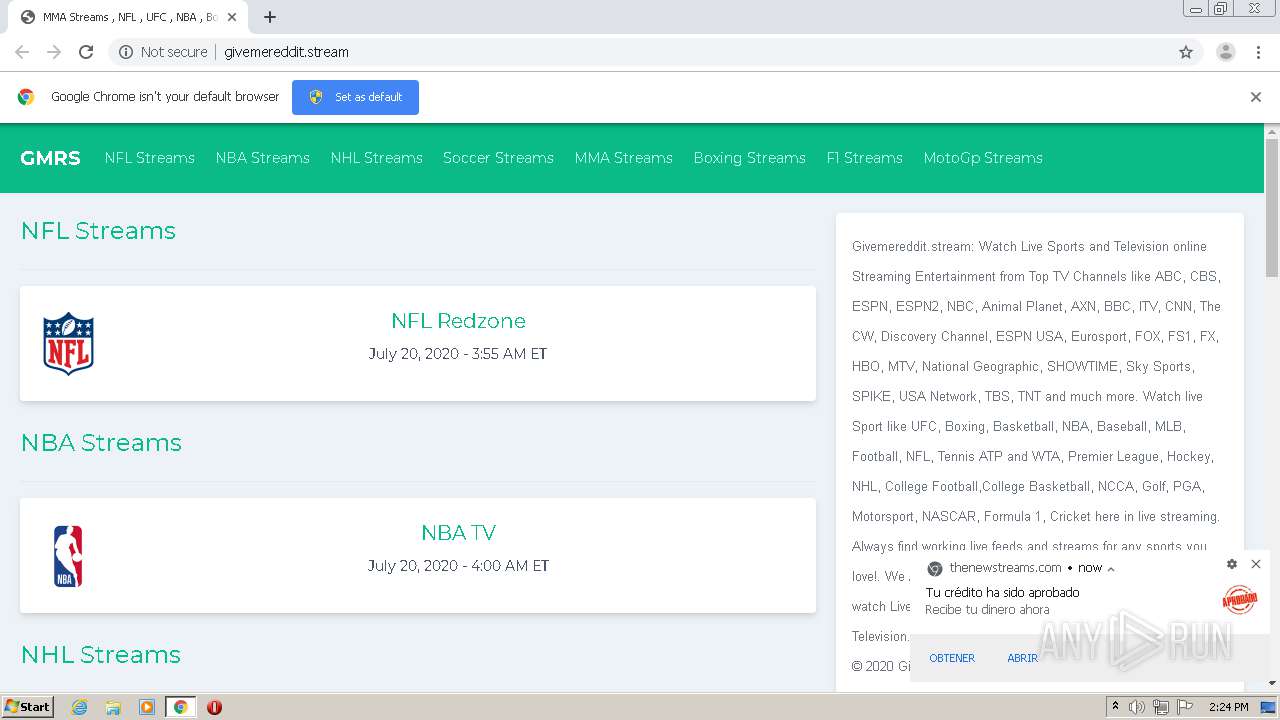Open MotoGp Streams in navigation bar
This screenshot has height=720, width=1280.
pyautogui.click(x=983, y=158)
